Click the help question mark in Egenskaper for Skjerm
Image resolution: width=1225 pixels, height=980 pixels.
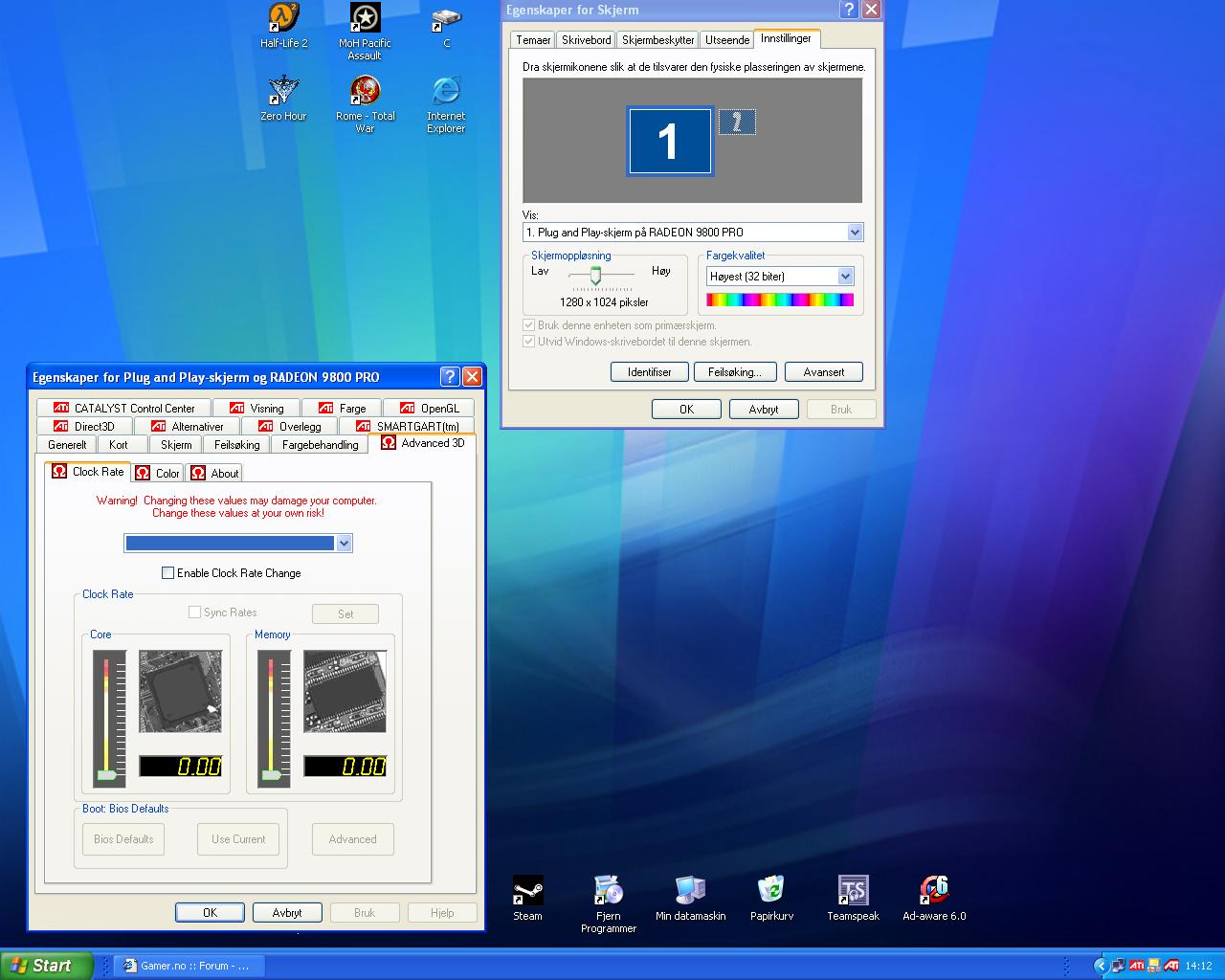[848, 10]
